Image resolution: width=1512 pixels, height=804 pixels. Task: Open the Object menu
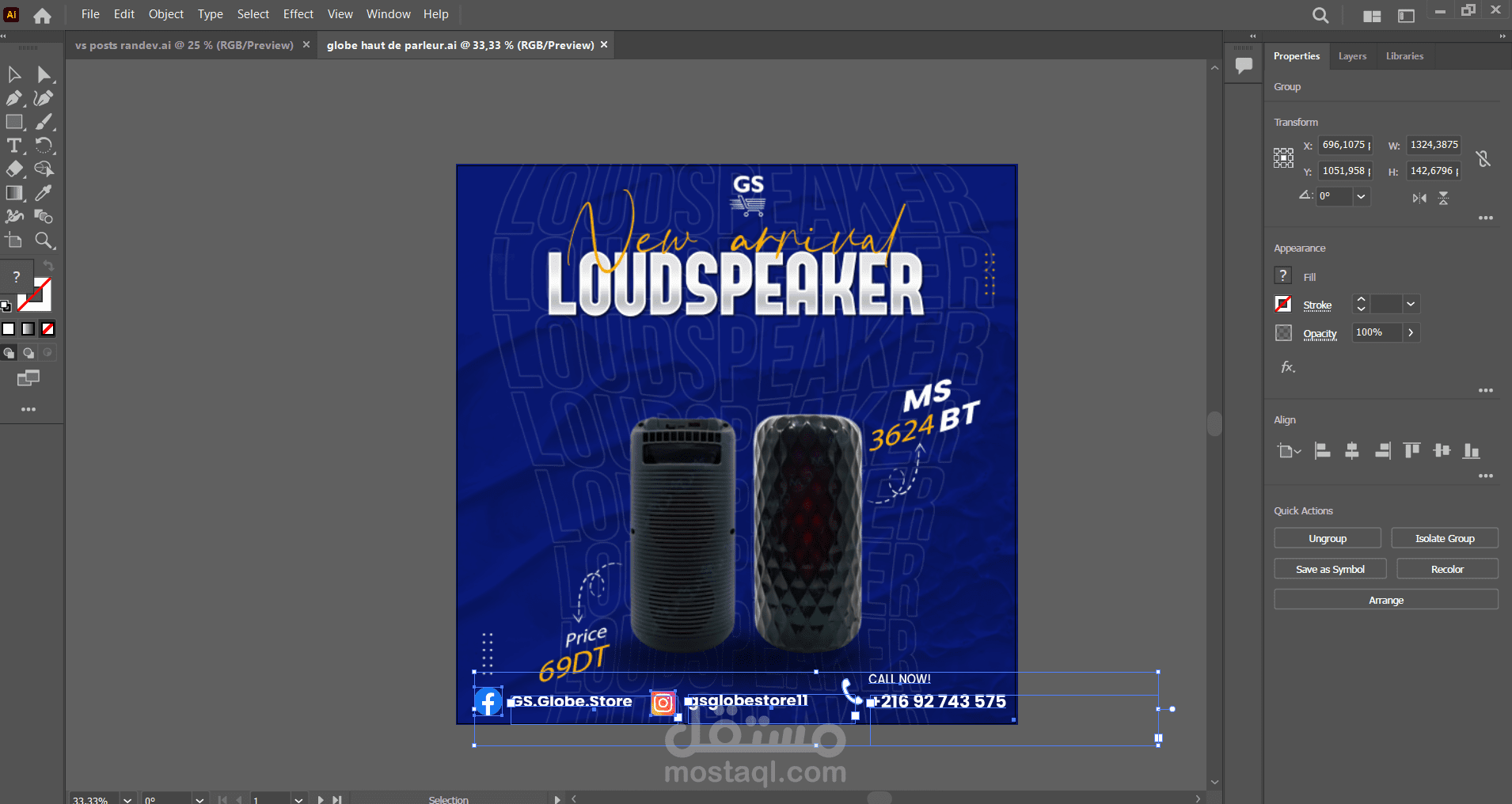166,14
